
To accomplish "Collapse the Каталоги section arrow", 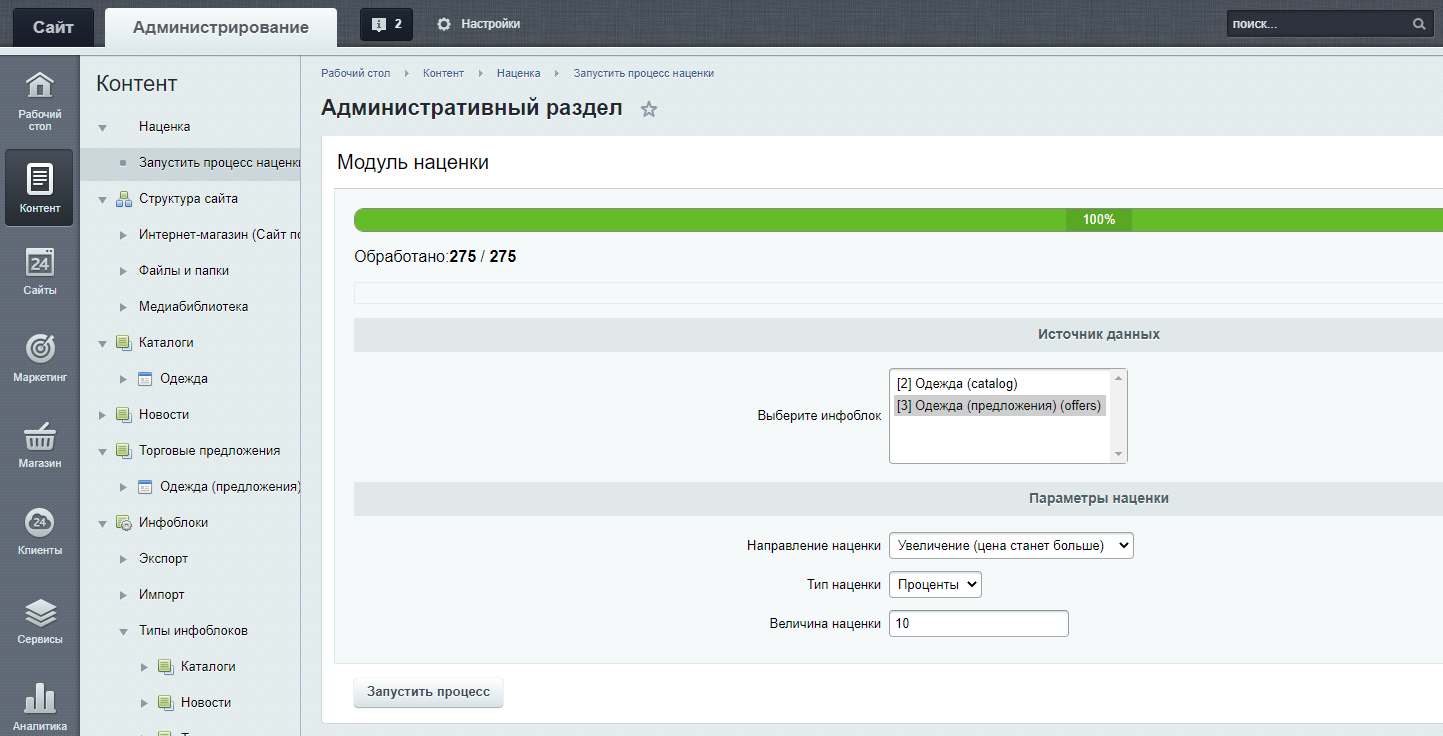I will 102,344.
